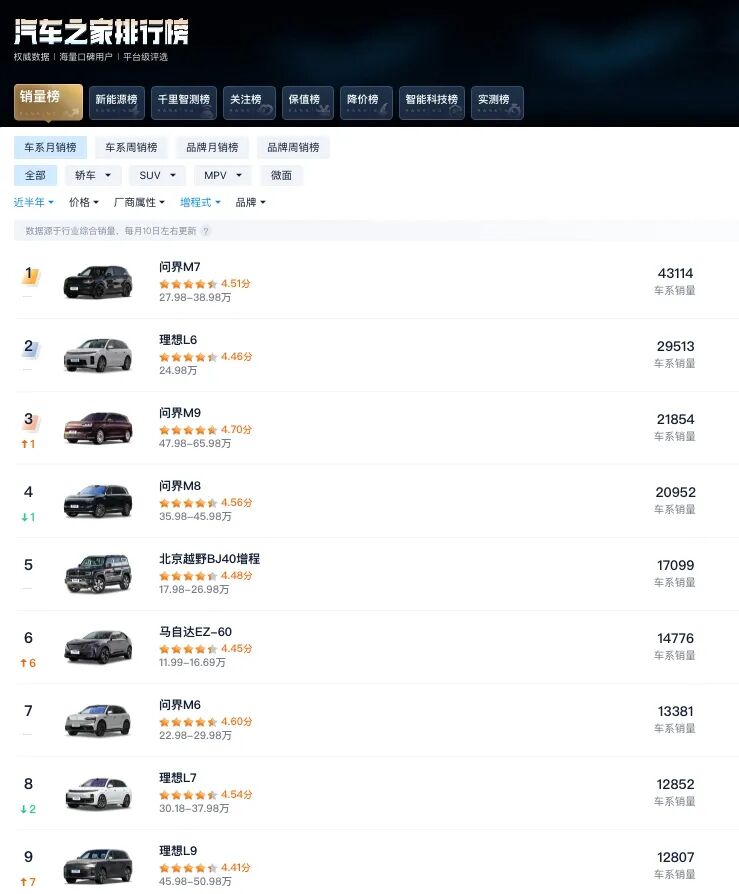Expand the MPV category dropdown
The image size is (739, 894).
[x=223, y=175]
